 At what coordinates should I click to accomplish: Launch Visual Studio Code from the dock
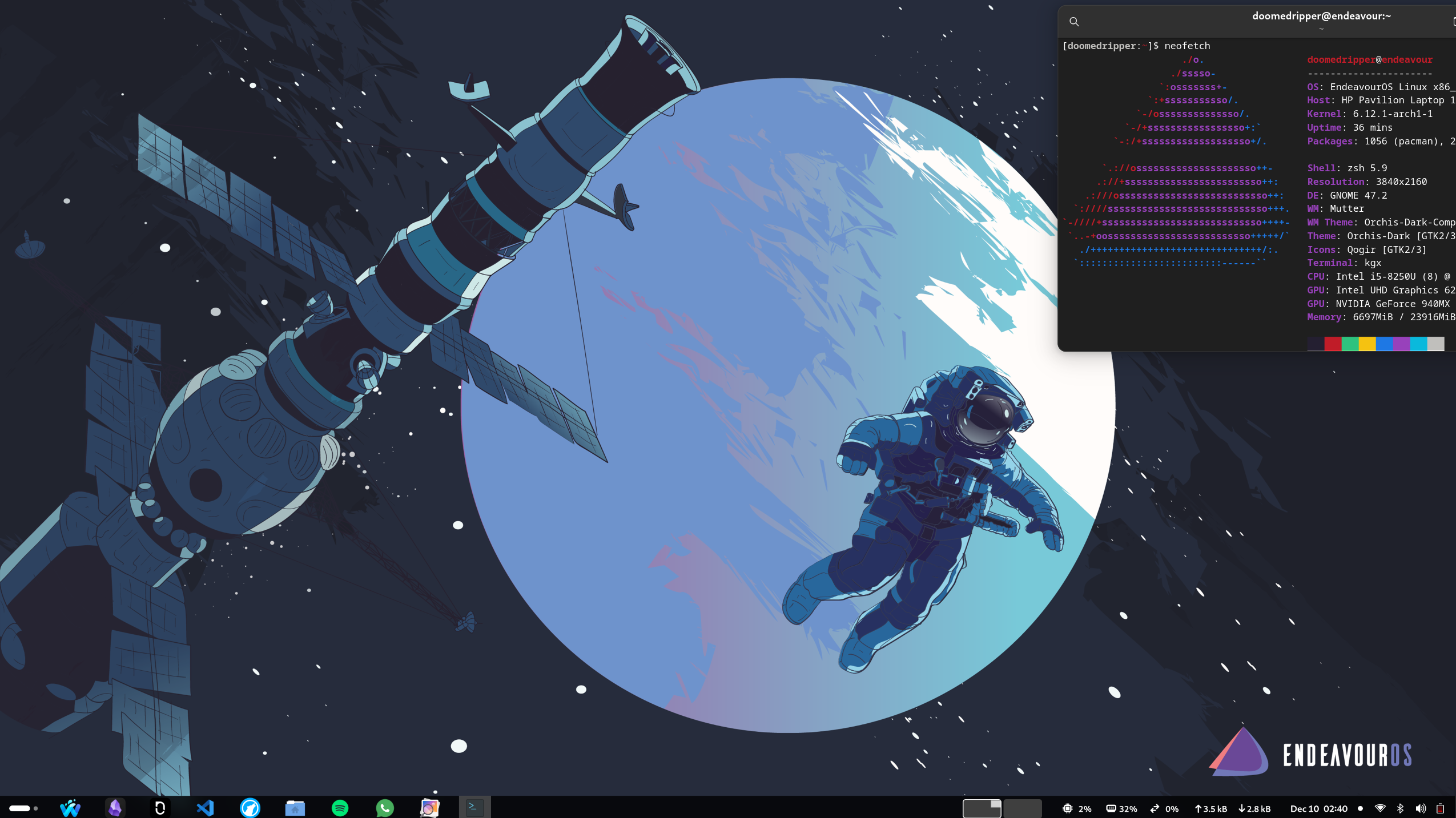(205, 808)
